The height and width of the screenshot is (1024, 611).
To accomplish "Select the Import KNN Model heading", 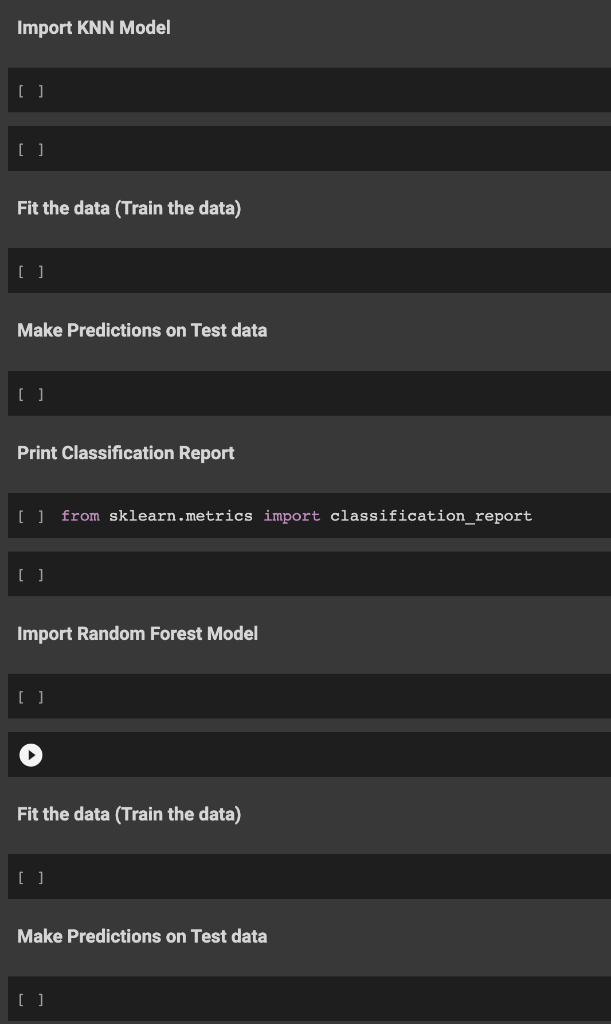I will click(93, 27).
